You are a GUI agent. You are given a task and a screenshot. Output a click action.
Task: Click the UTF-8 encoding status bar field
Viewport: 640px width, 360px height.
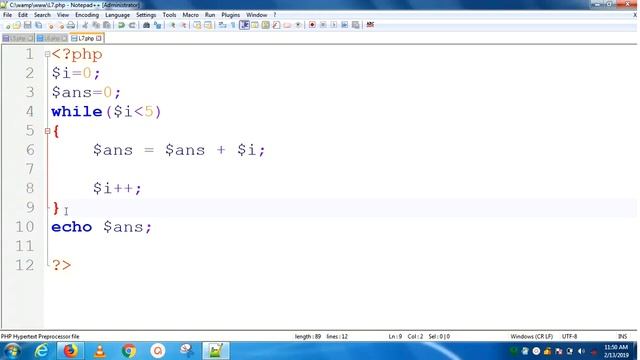click(x=569, y=336)
